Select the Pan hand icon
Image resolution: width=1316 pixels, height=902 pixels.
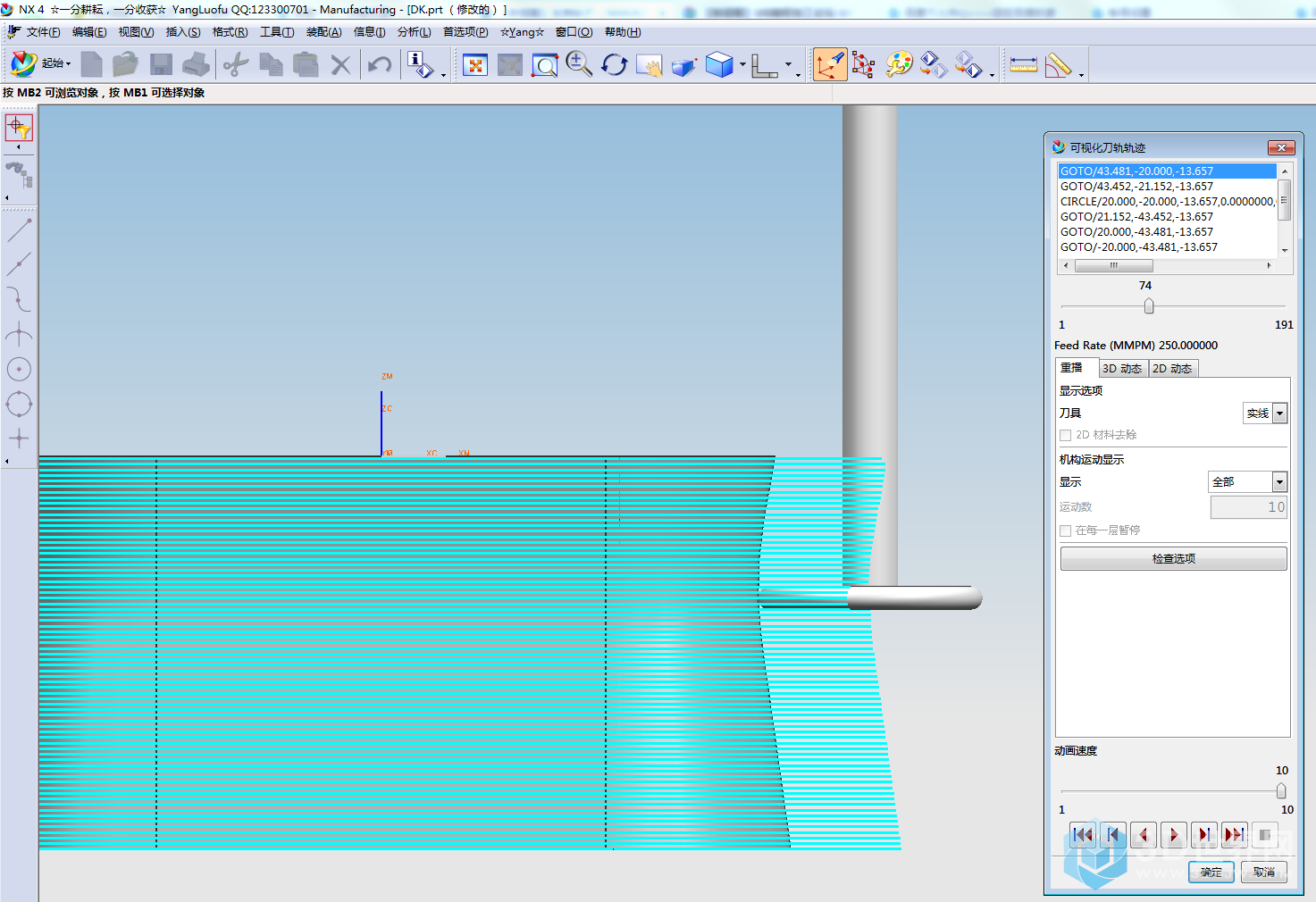click(649, 65)
